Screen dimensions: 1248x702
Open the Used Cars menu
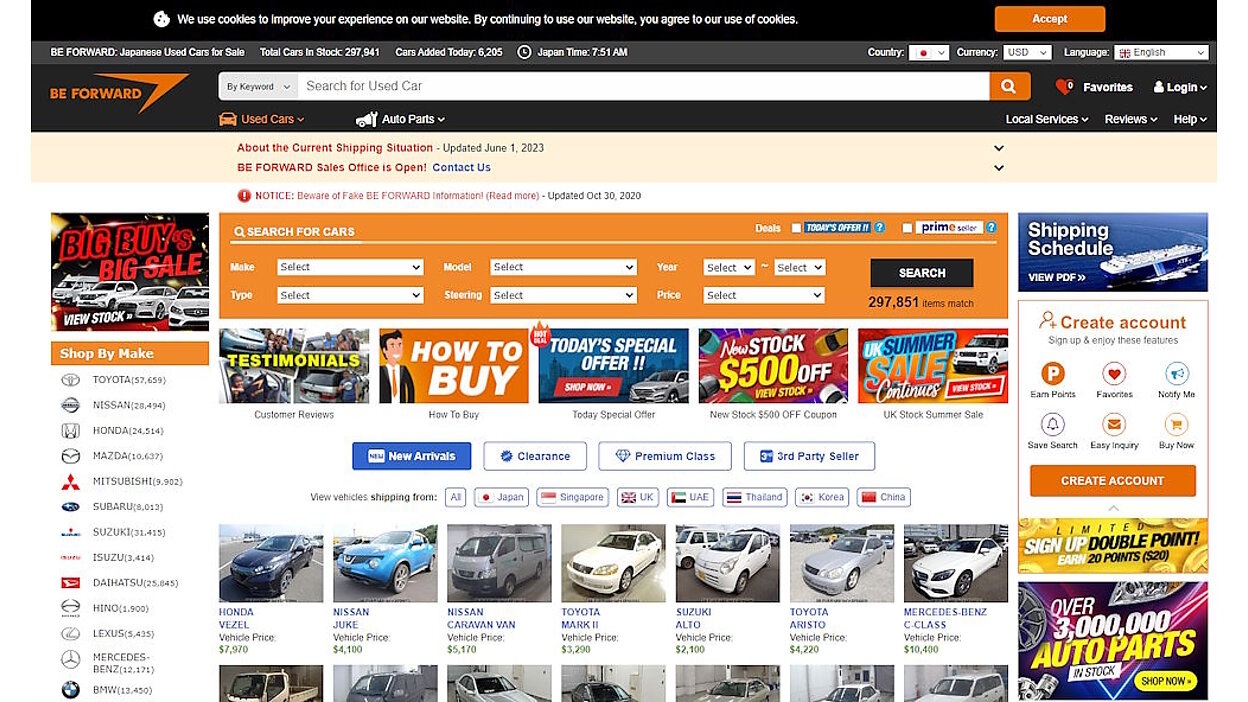pyautogui.click(x=262, y=119)
